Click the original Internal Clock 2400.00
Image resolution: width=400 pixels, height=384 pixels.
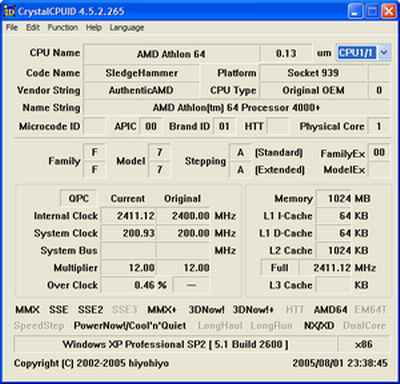(x=183, y=216)
